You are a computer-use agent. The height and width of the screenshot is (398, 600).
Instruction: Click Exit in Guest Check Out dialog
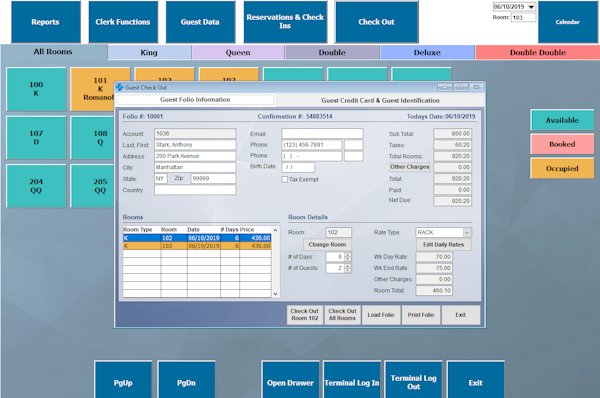pos(460,315)
